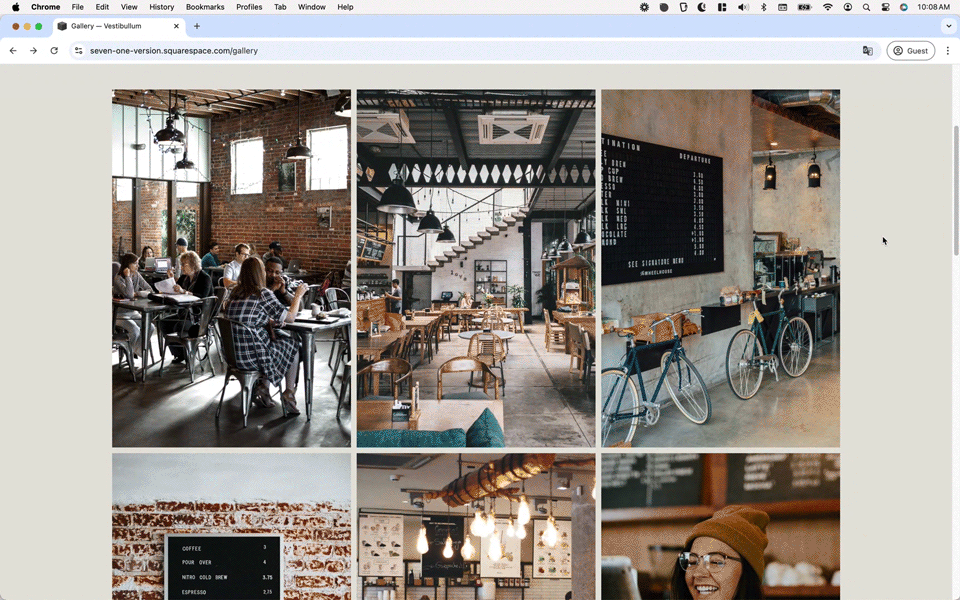Open the smiling woman in beanie photo

(x=721, y=527)
